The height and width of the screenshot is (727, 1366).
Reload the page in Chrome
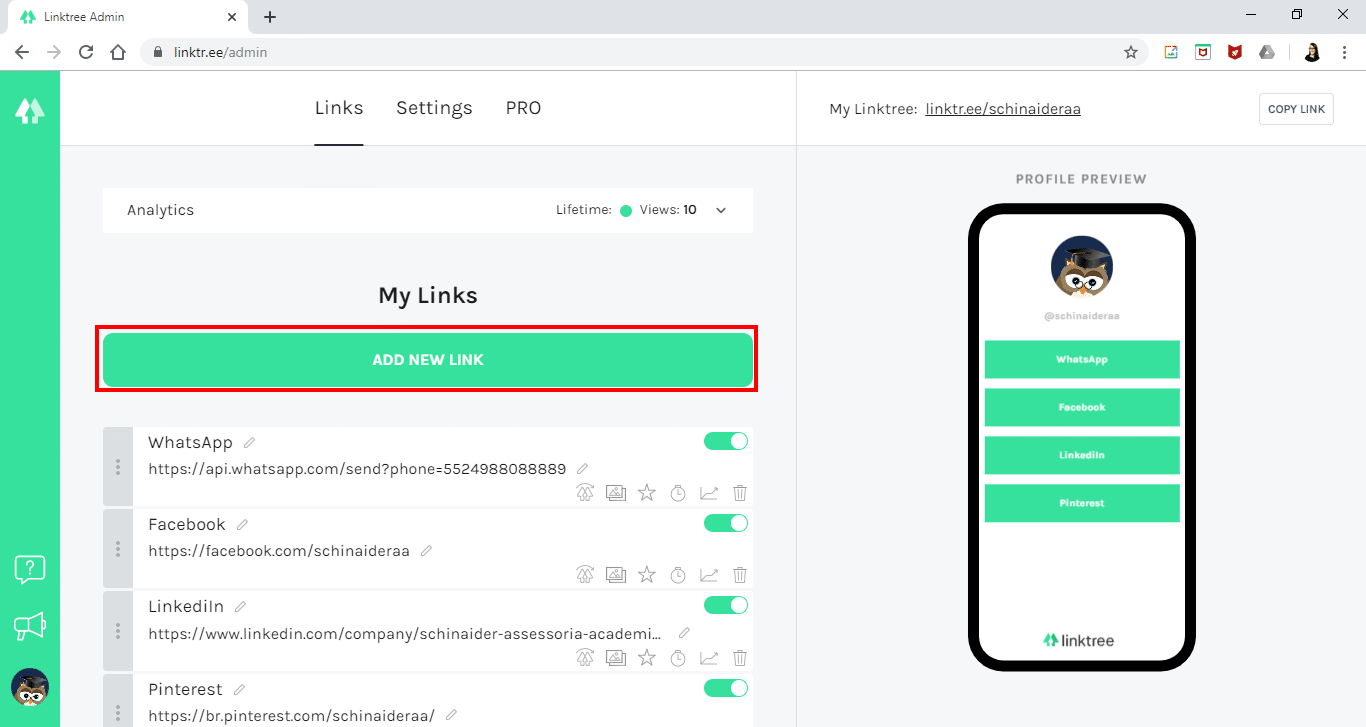coord(86,52)
